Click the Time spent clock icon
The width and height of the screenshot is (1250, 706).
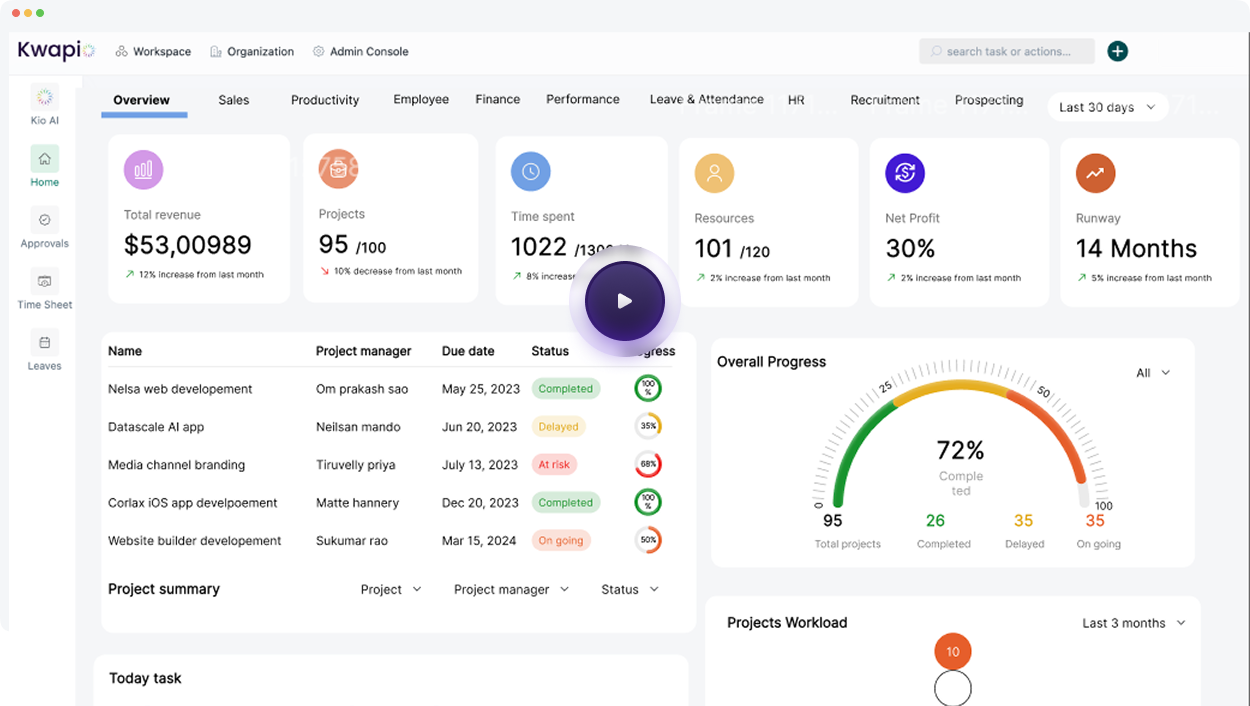click(x=531, y=171)
